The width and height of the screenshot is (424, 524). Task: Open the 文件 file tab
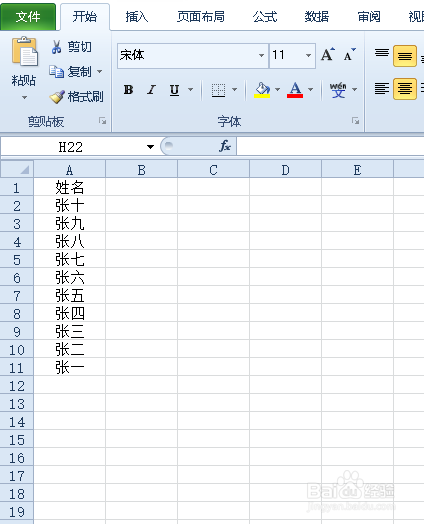coord(28,16)
